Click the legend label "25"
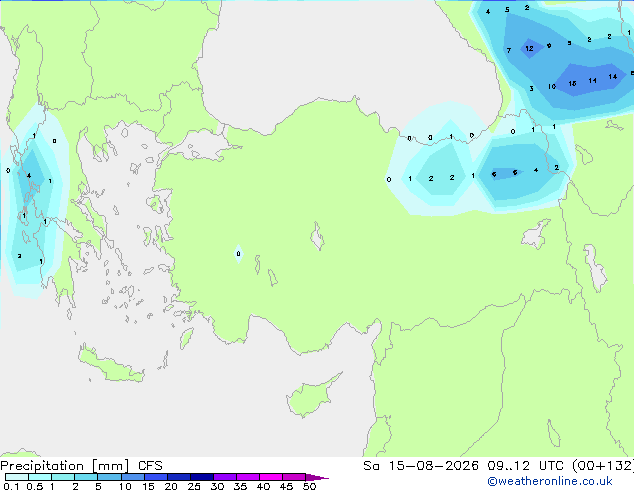 pyautogui.click(x=194, y=486)
